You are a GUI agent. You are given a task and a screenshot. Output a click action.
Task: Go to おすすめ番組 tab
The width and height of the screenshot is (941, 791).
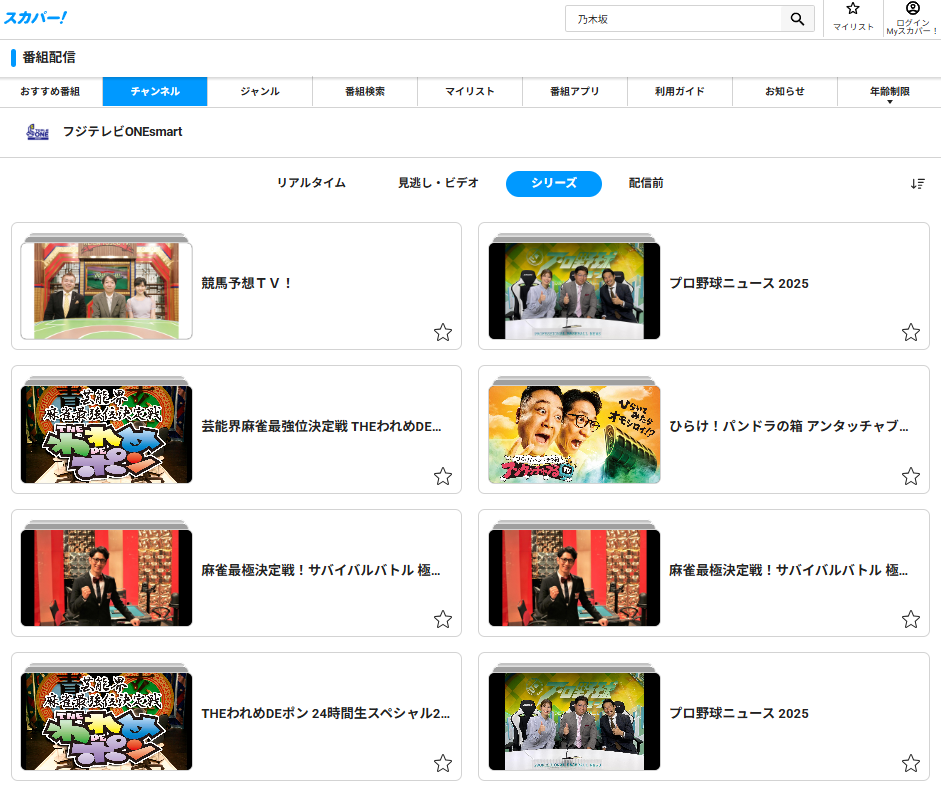tap(50, 92)
